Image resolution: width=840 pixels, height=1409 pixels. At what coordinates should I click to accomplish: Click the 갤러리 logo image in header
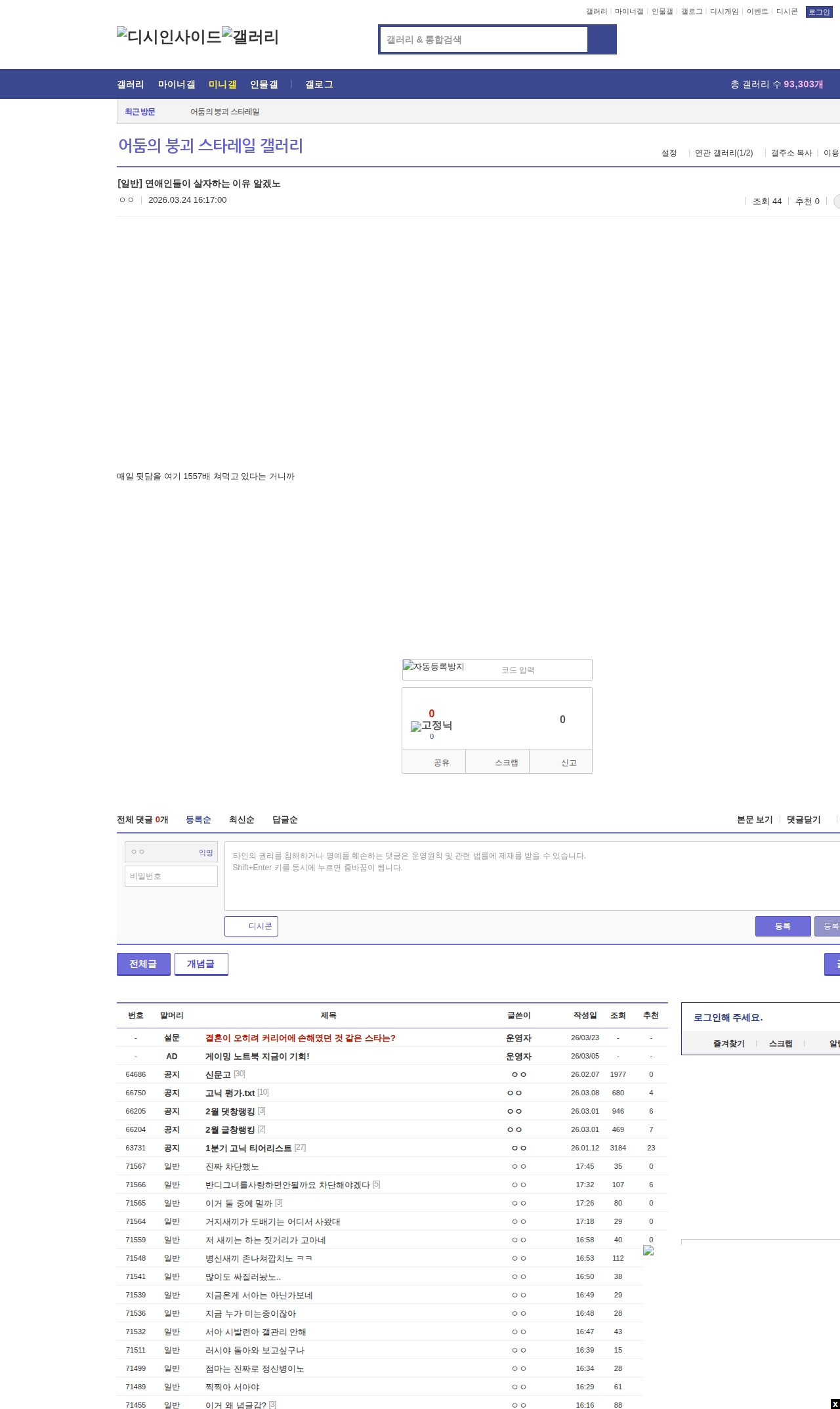(x=250, y=37)
